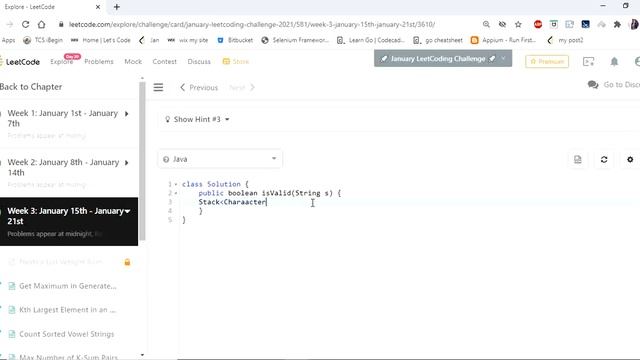Image resolution: width=640 pixels, height=360 pixels.
Task: Open the Contest menu item
Action: pyautogui.click(x=164, y=62)
